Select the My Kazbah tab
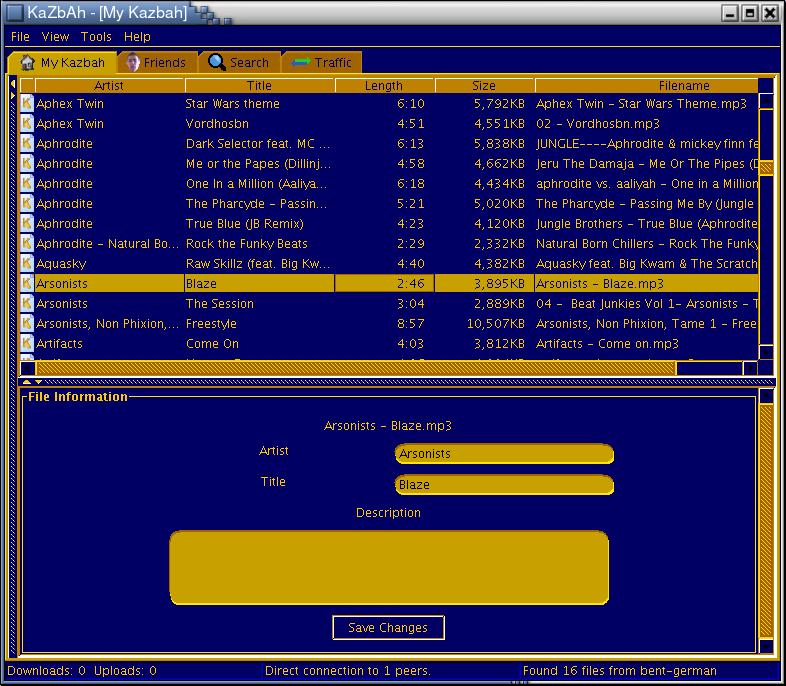Screen dimensions: 786x686 click(x=63, y=63)
